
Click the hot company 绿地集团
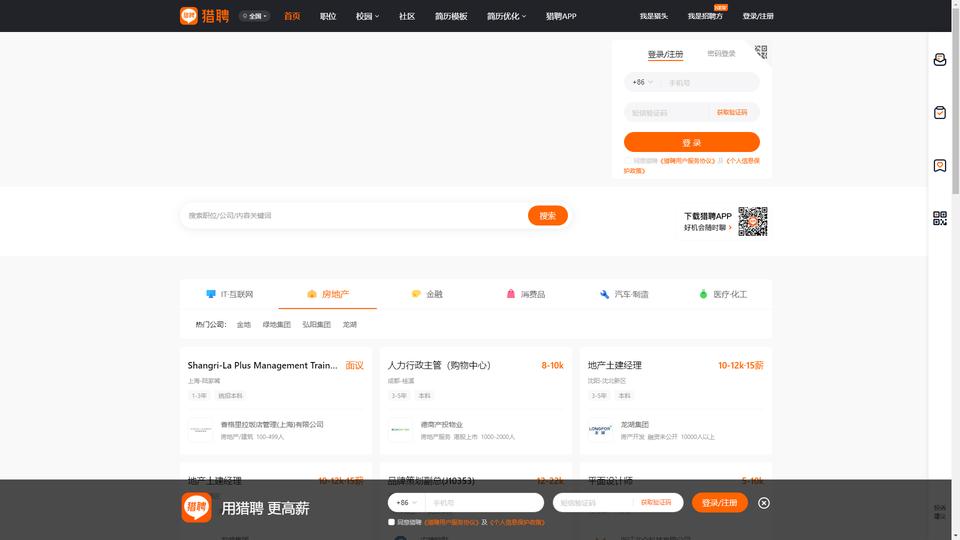coord(277,324)
